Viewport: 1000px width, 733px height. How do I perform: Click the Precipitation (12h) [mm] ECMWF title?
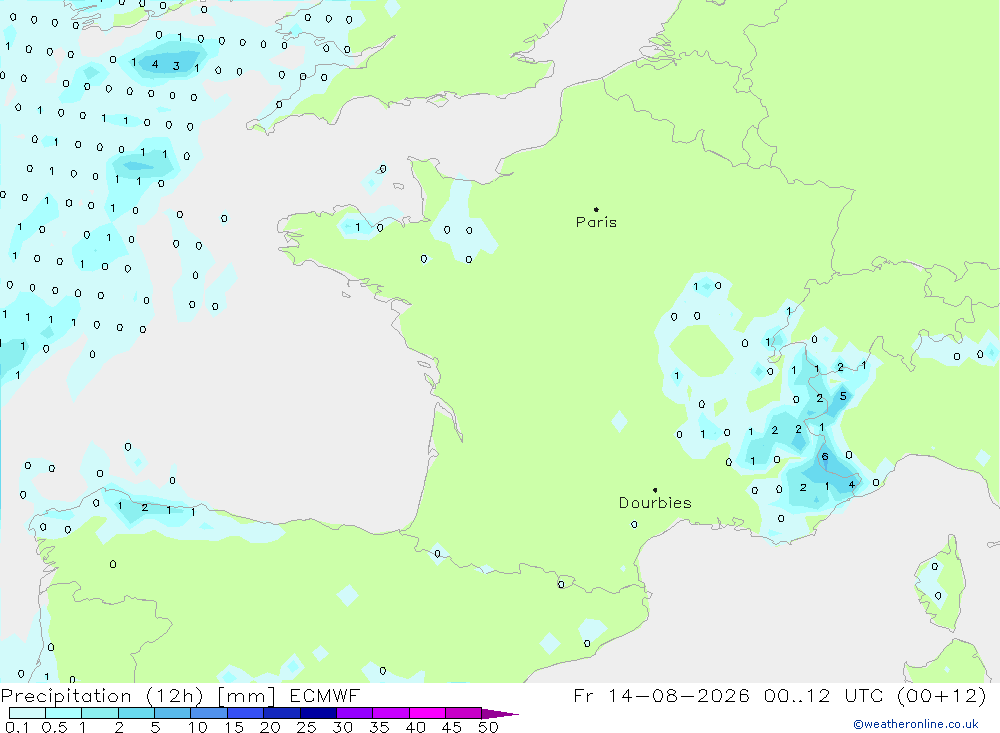tap(180, 695)
